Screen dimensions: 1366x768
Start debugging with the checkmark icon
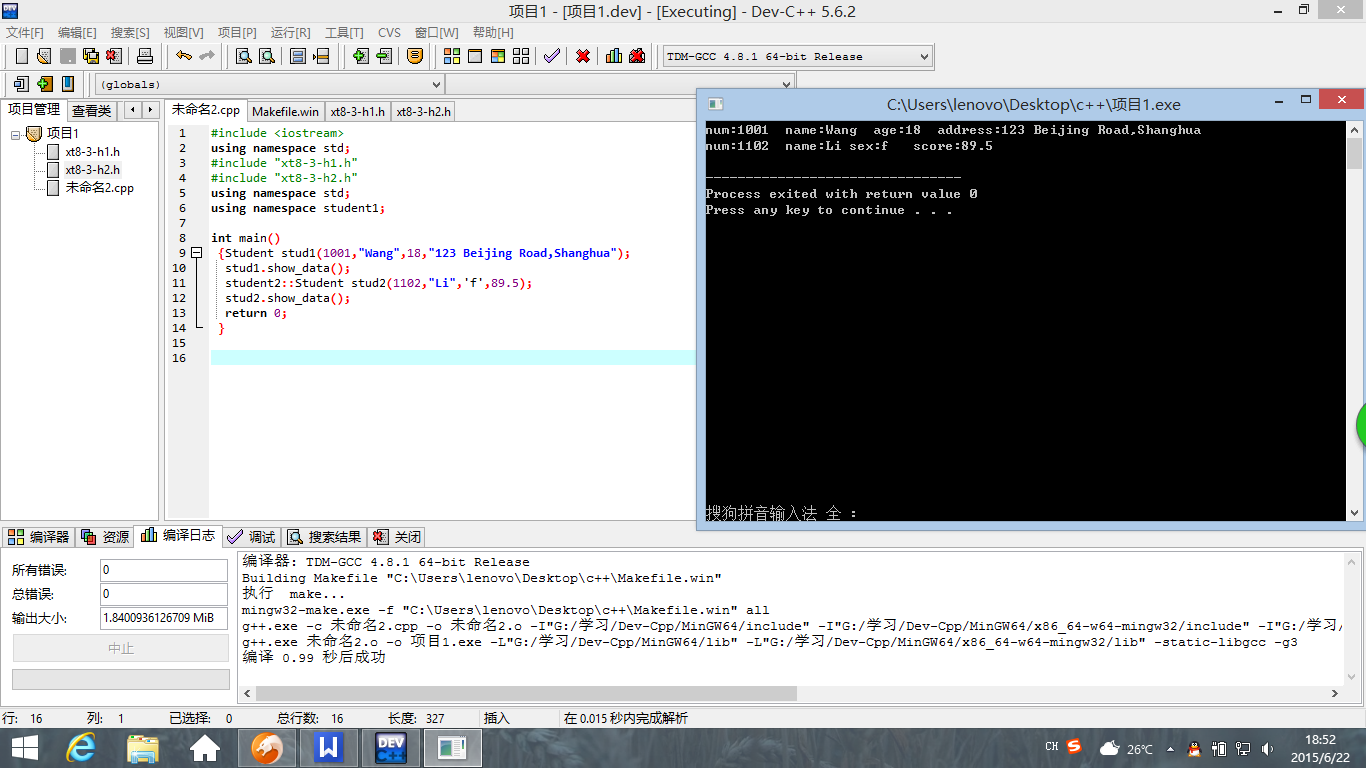point(551,56)
